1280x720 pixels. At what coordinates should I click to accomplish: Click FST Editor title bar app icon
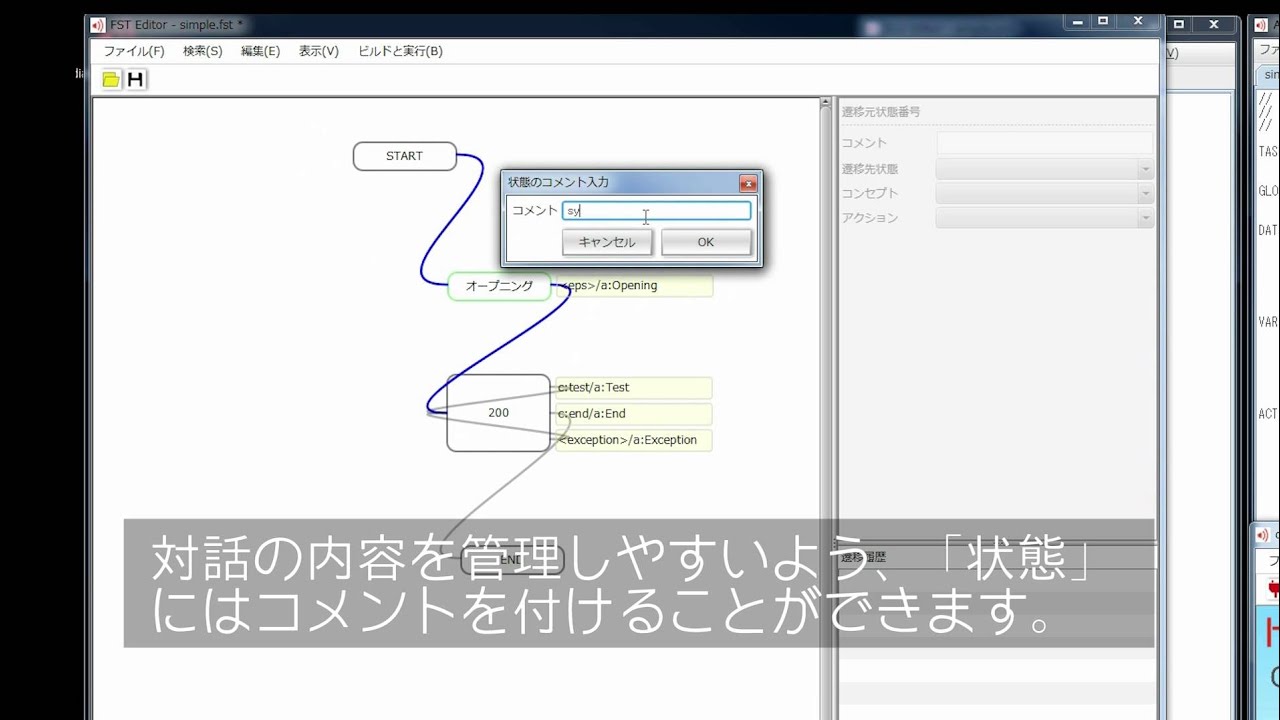pyautogui.click(x=97, y=24)
